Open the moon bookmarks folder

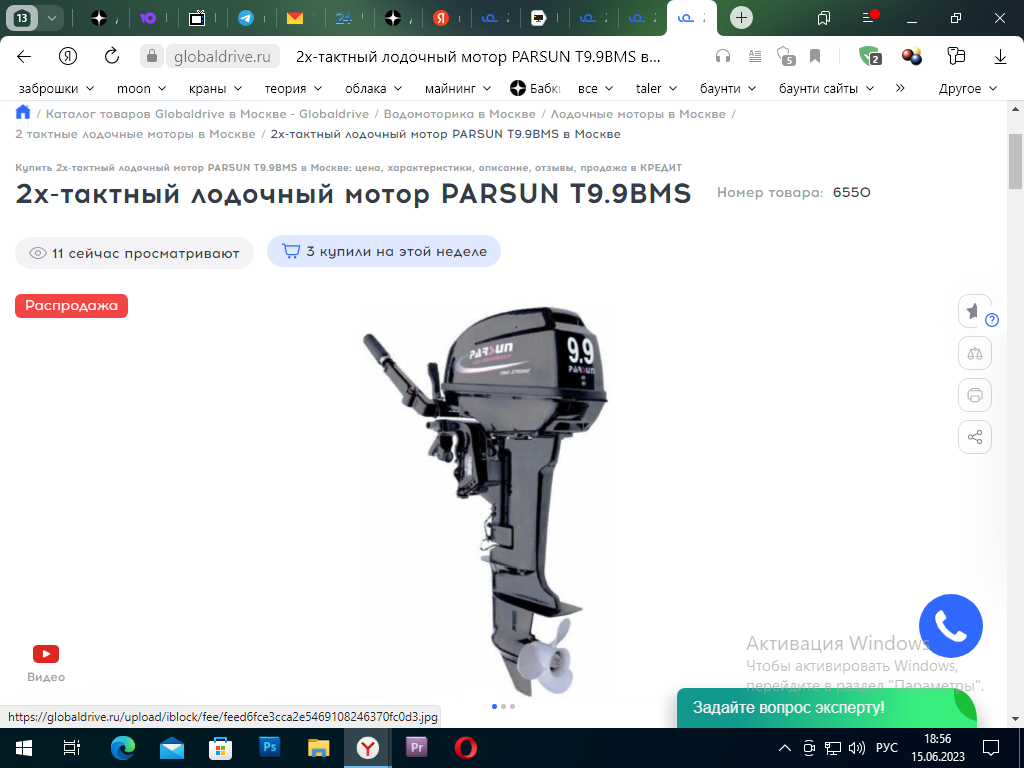141,88
